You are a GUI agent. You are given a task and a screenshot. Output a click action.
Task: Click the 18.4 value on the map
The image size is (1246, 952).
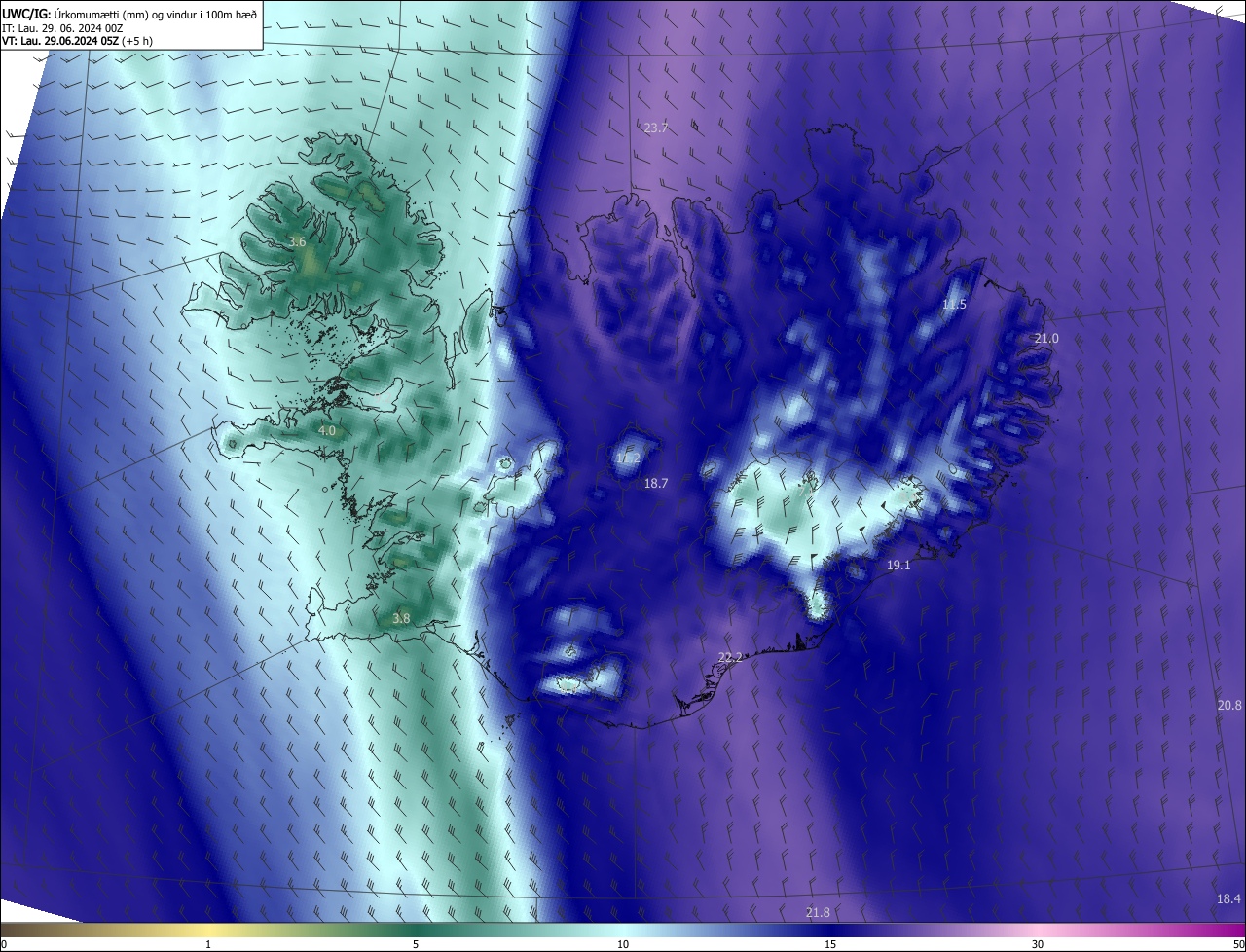click(1229, 898)
